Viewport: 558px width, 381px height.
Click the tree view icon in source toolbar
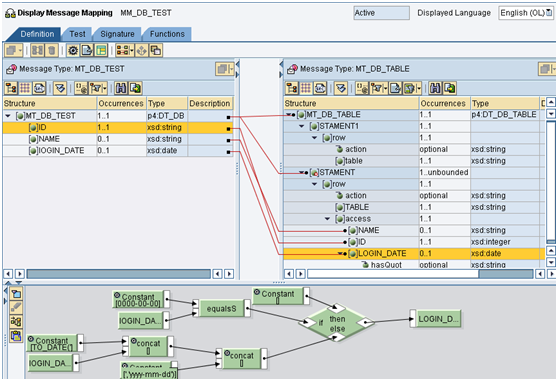[x=11, y=88]
